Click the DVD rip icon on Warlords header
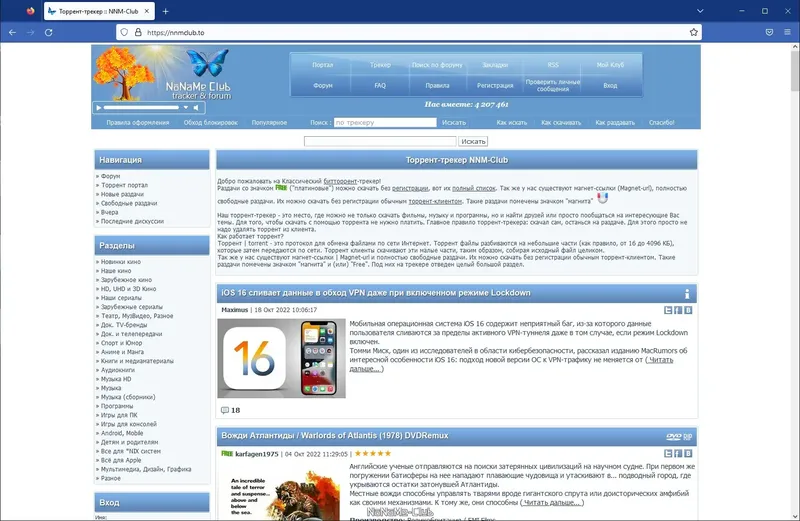Image resolution: width=800 pixels, height=521 pixels. point(679,436)
